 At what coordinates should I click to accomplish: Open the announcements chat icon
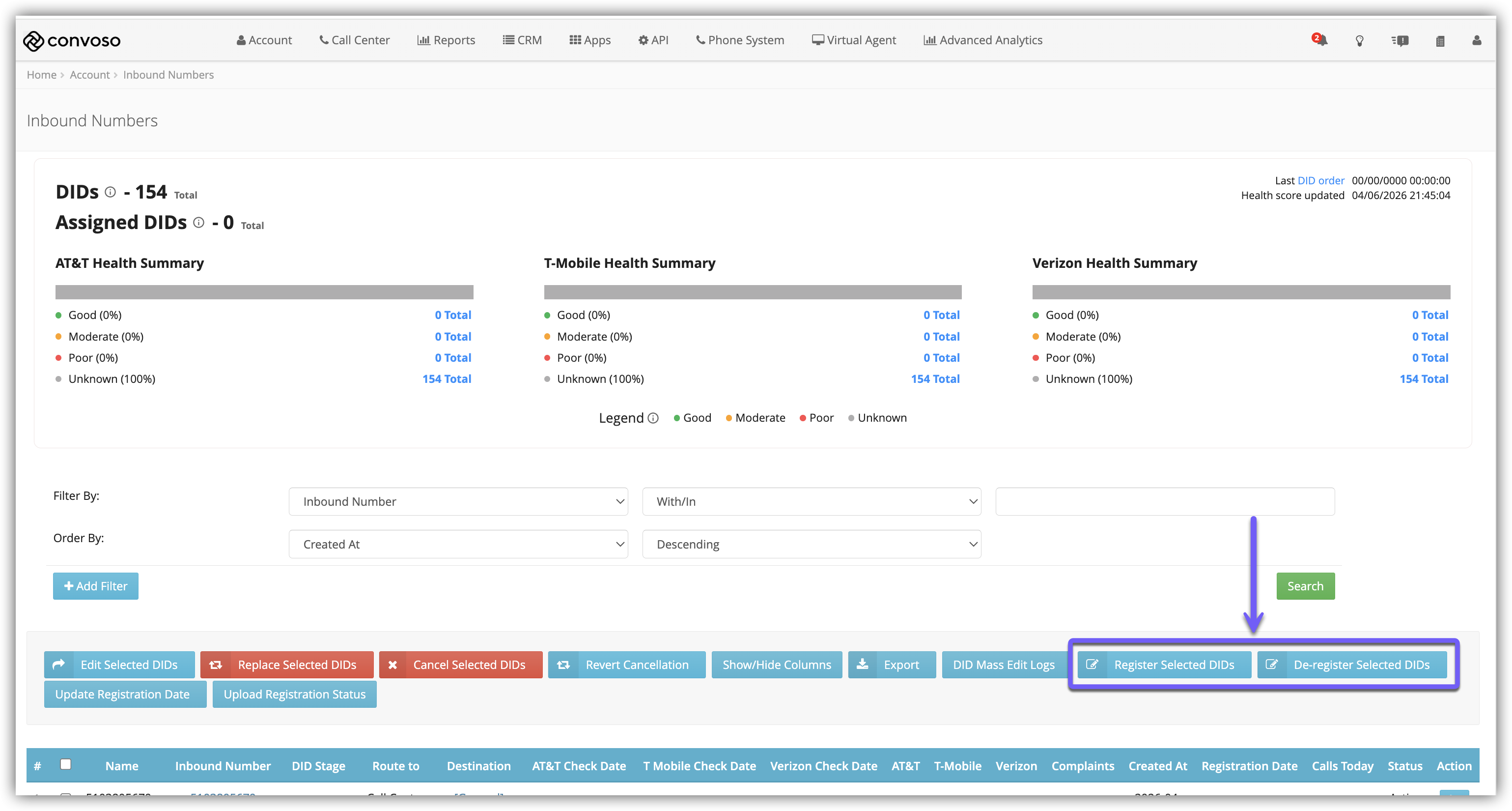(1400, 40)
